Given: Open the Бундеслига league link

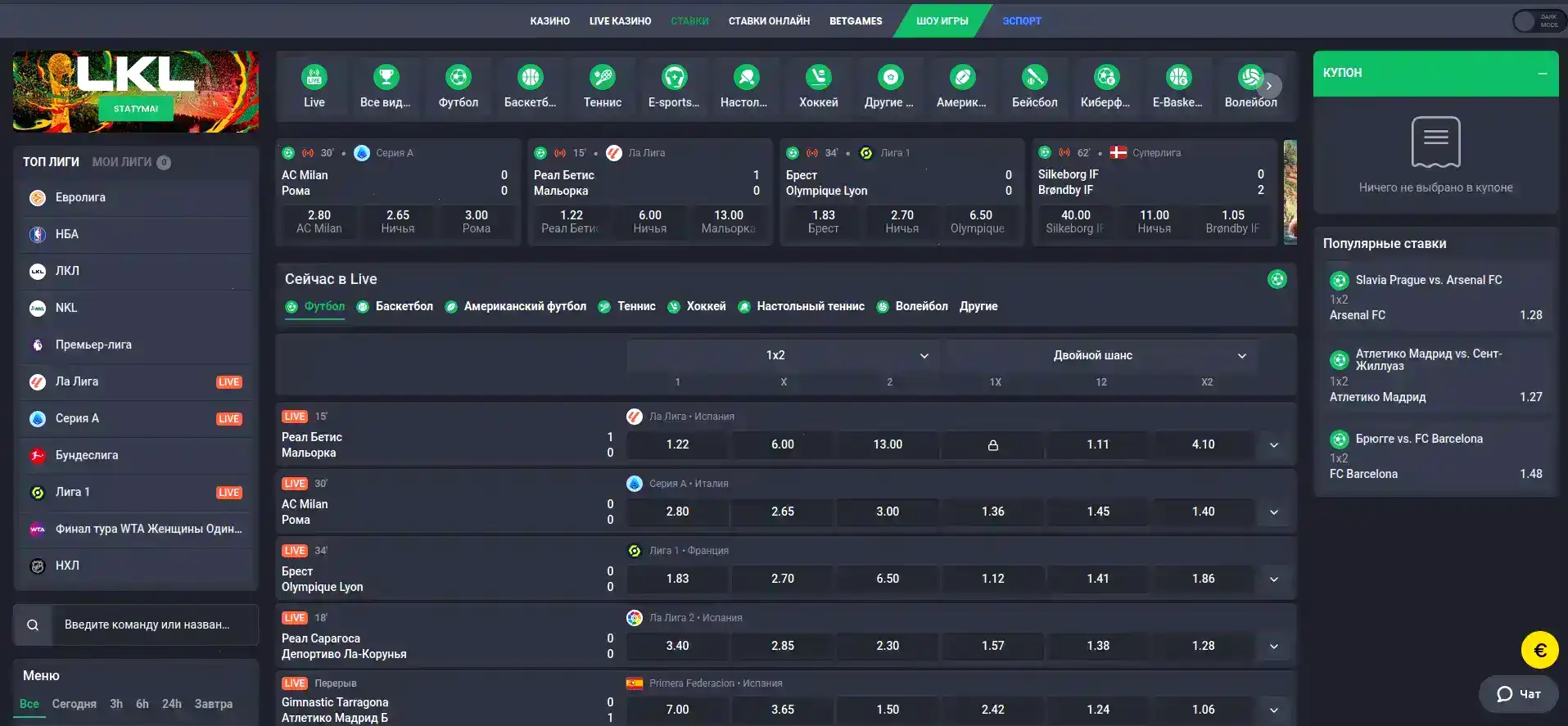Looking at the screenshot, I should [x=87, y=455].
